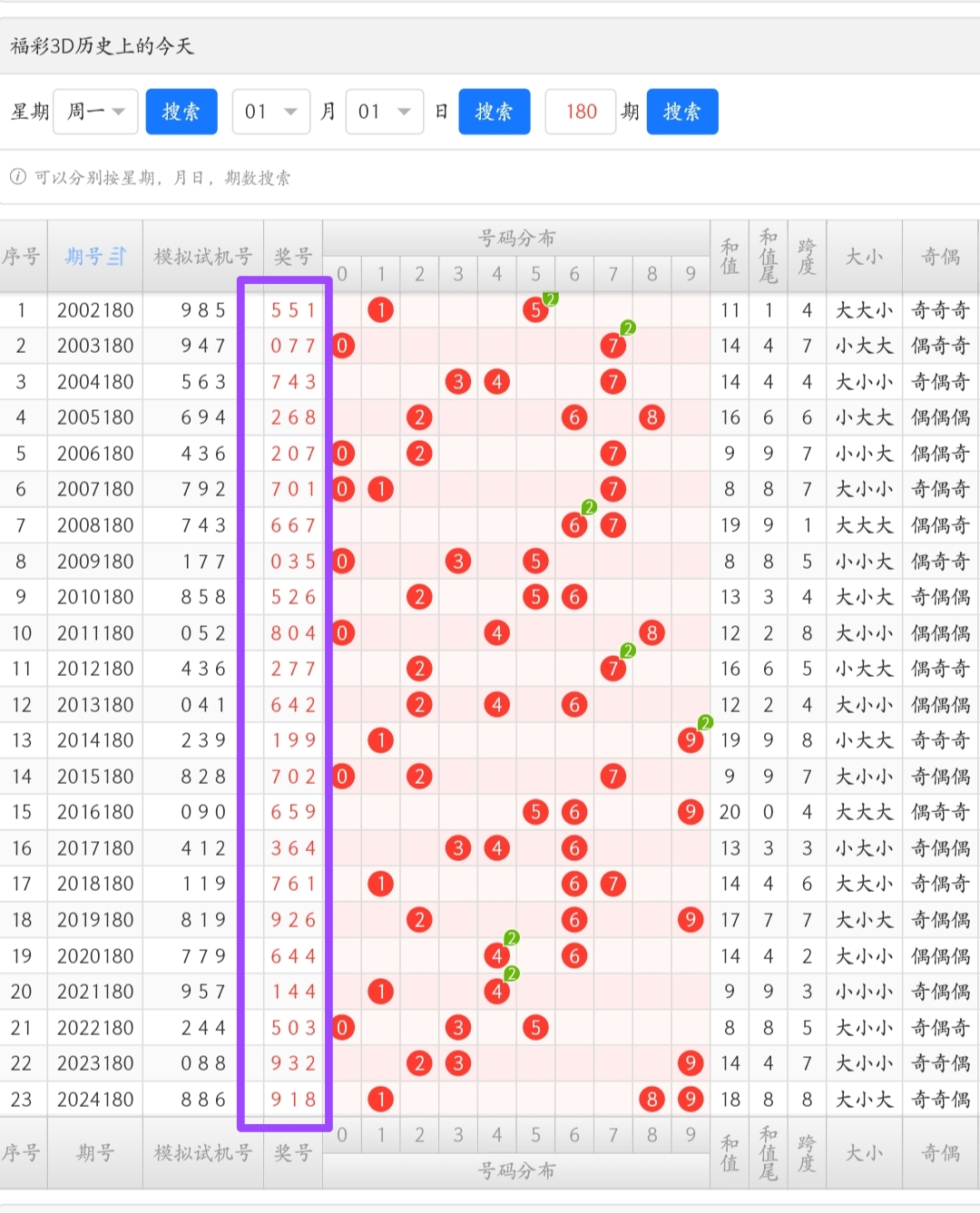
Task: Click red ball 5 in row 2002180
Action: pyautogui.click(x=535, y=310)
